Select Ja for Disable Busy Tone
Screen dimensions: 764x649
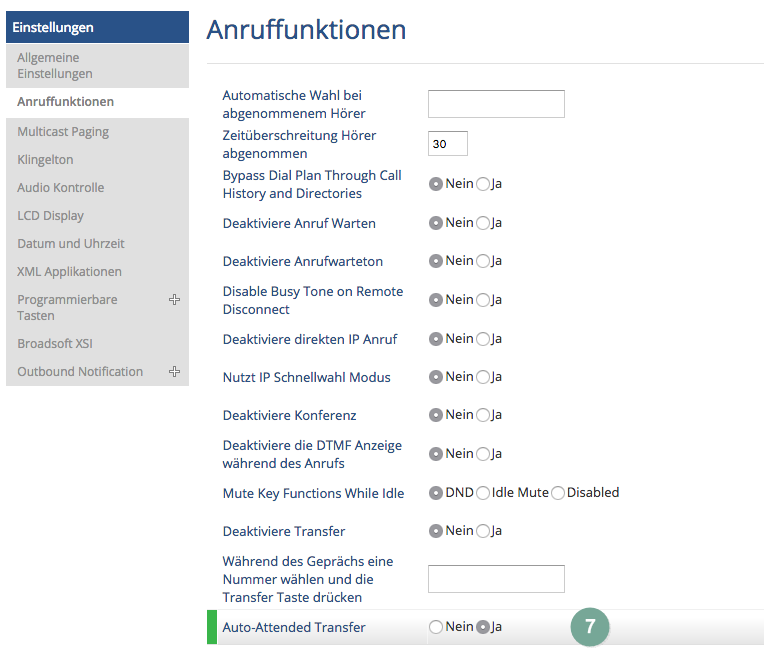pyautogui.click(x=482, y=300)
